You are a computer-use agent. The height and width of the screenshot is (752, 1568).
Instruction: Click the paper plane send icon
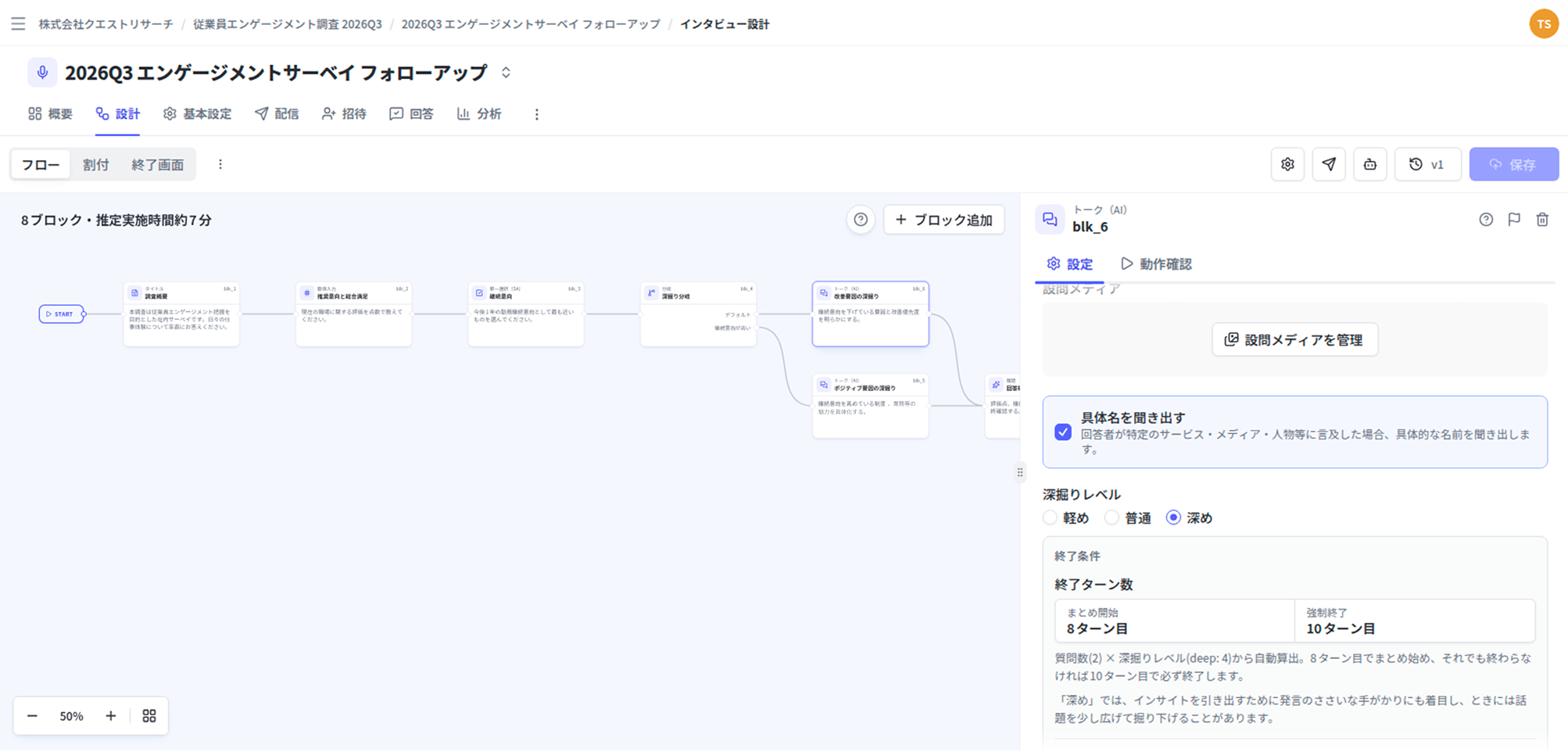coord(1329,164)
